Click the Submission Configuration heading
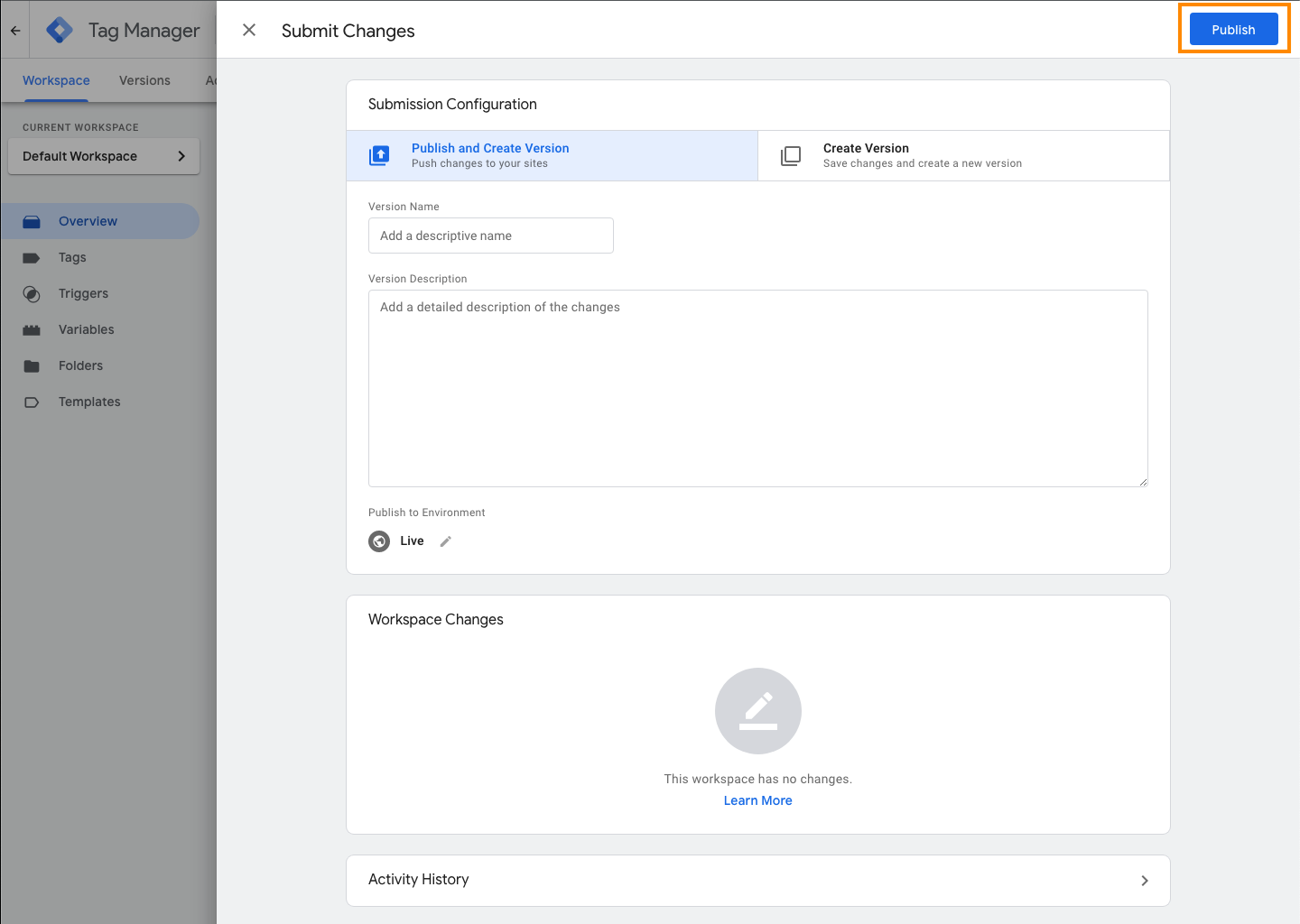The width and height of the screenshot is (1300, 924). point(452,105)
